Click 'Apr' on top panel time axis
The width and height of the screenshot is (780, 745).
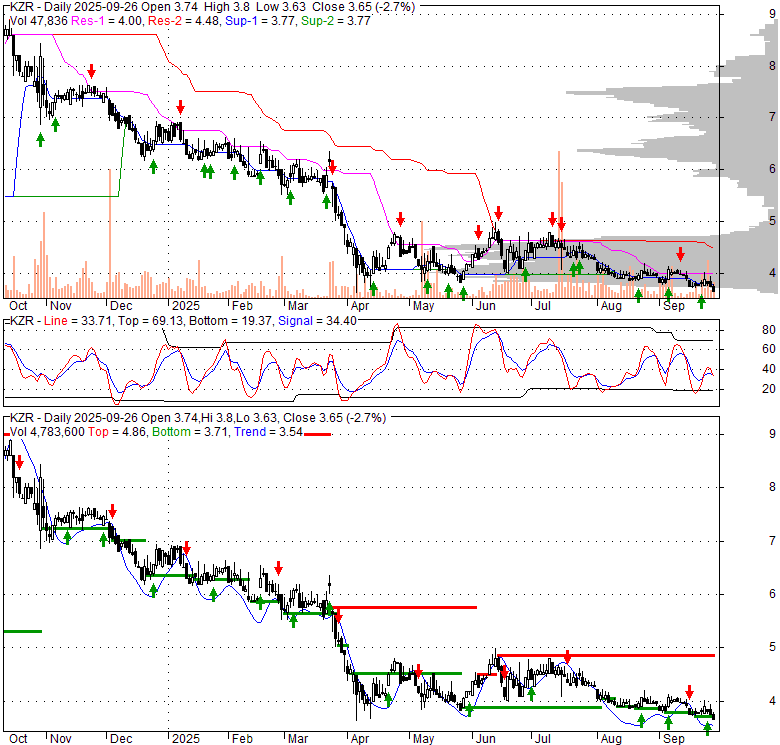pyautogui.click(x=360, y=306)
